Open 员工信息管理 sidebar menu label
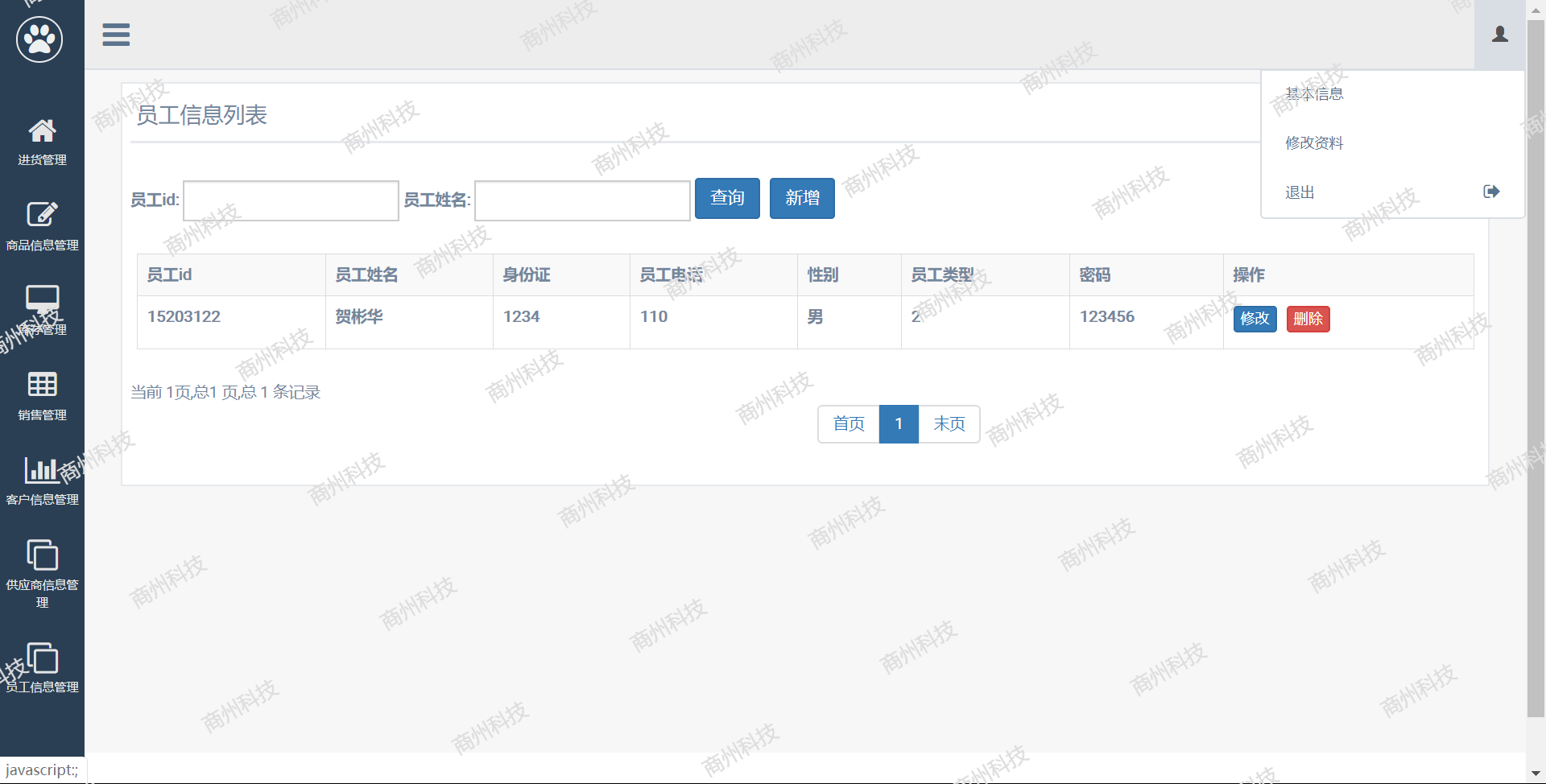This screenshot has height=784, width=1546. click(42, 687)
